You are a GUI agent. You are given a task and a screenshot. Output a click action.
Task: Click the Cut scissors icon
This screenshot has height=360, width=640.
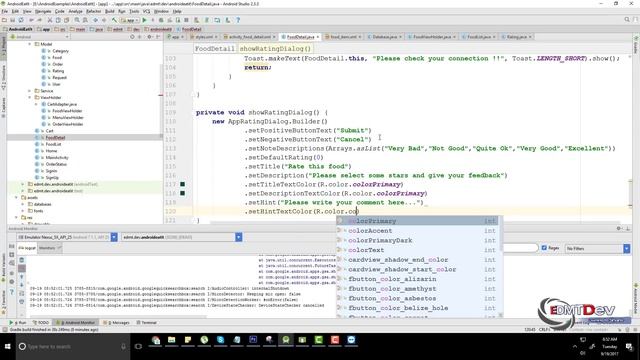(x=50, y=20)
